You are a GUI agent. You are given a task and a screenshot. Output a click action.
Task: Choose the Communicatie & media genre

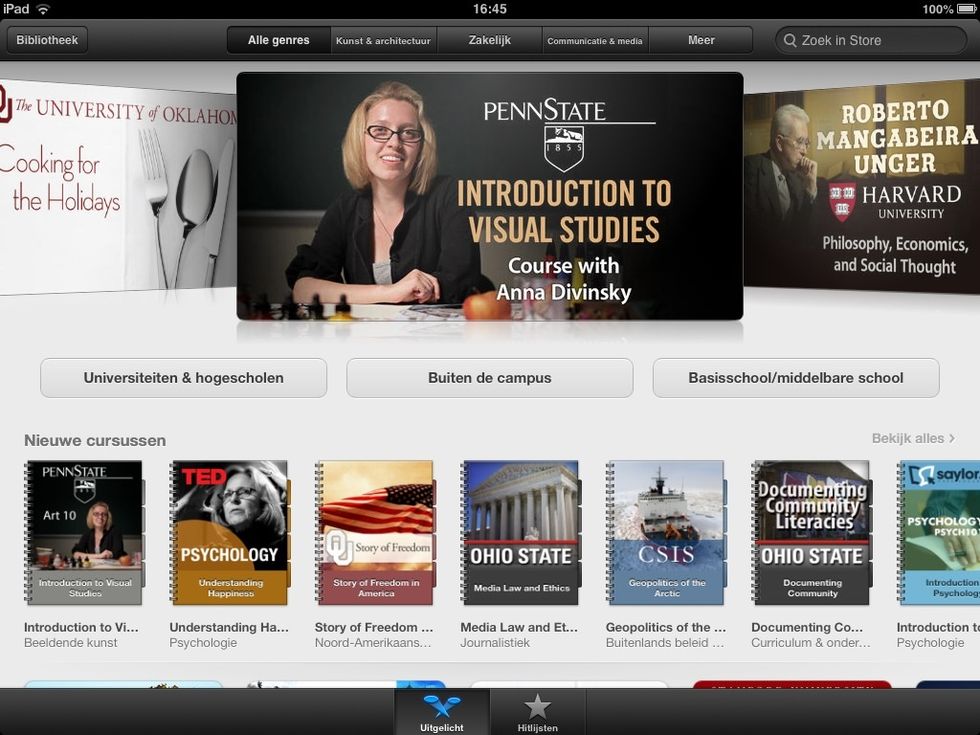point(595,41)
